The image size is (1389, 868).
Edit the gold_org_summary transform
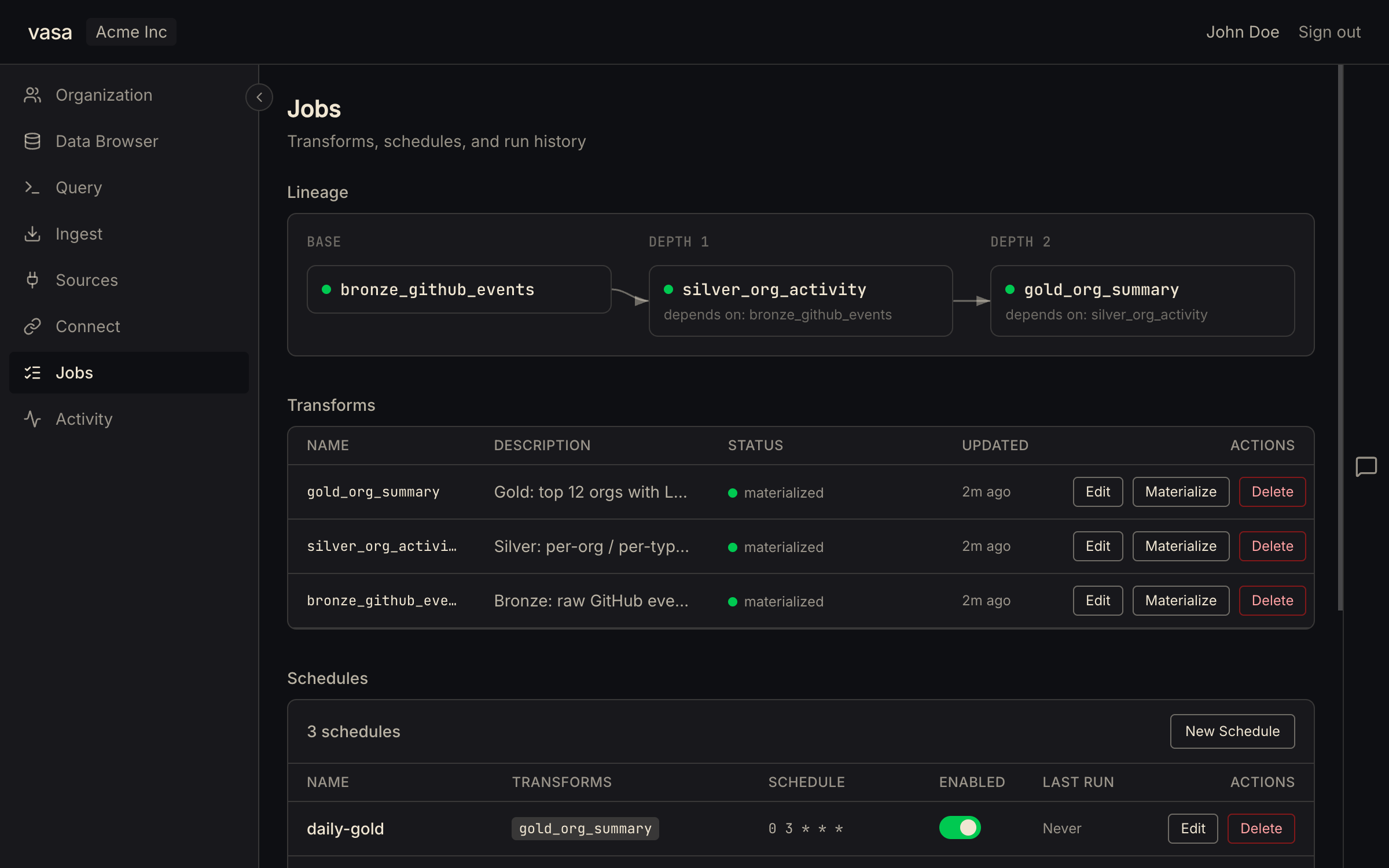click(x=1098, y=492)
